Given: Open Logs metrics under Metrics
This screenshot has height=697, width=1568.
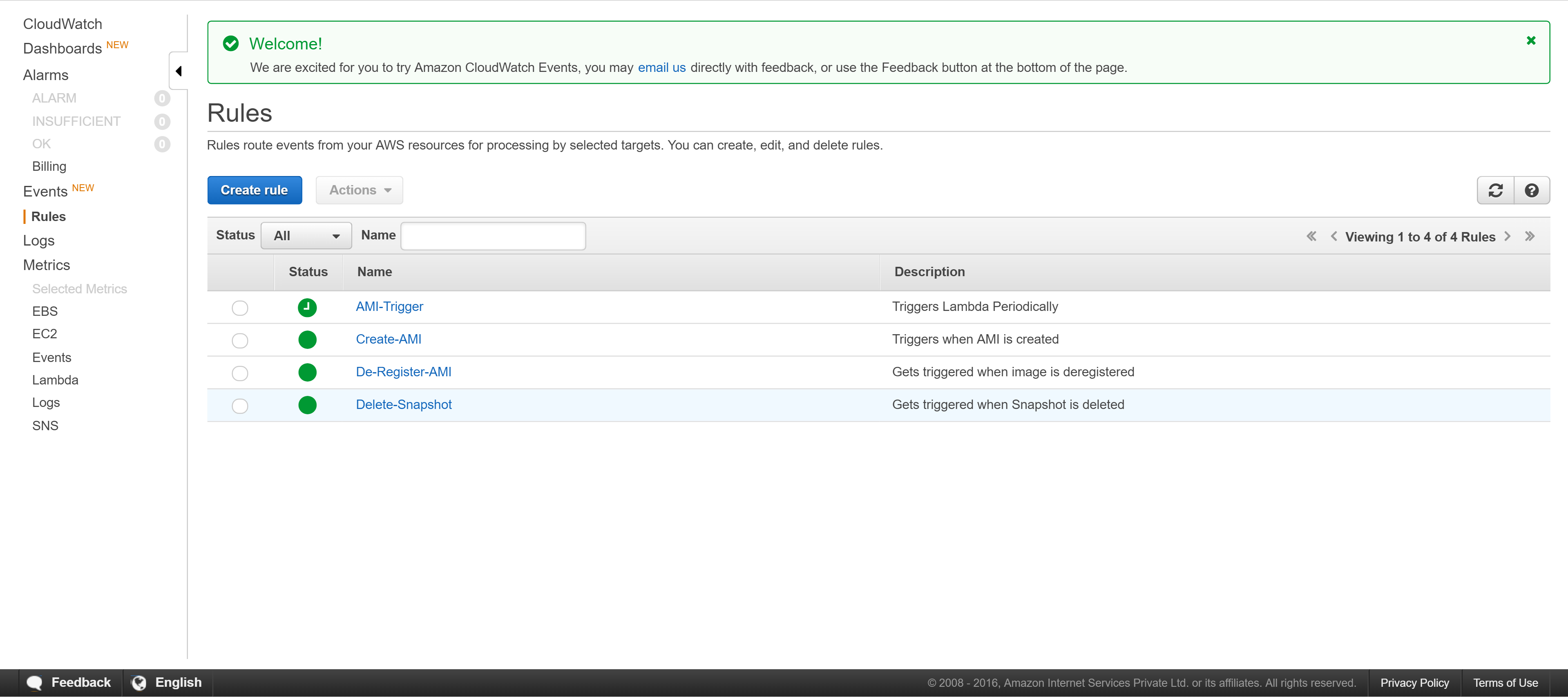Looking at the screenshot, I should tap(46, 403).
